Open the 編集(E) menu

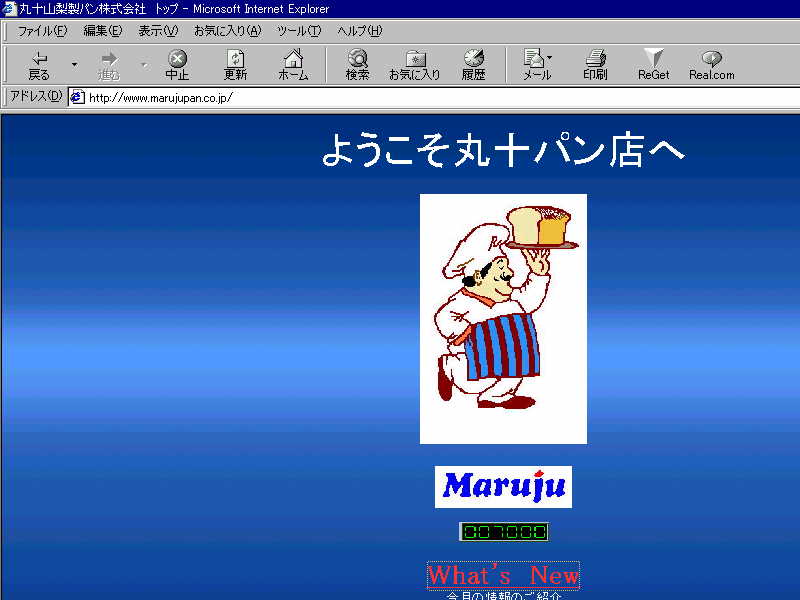tap(103, 31)
